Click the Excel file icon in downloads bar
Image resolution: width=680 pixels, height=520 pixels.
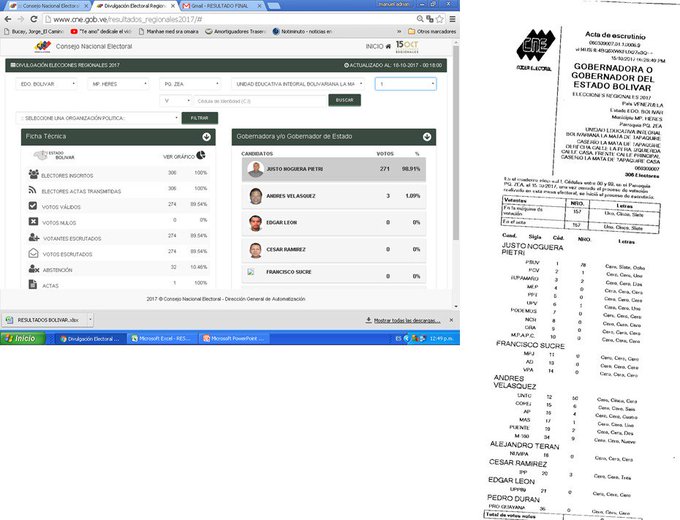9,320
